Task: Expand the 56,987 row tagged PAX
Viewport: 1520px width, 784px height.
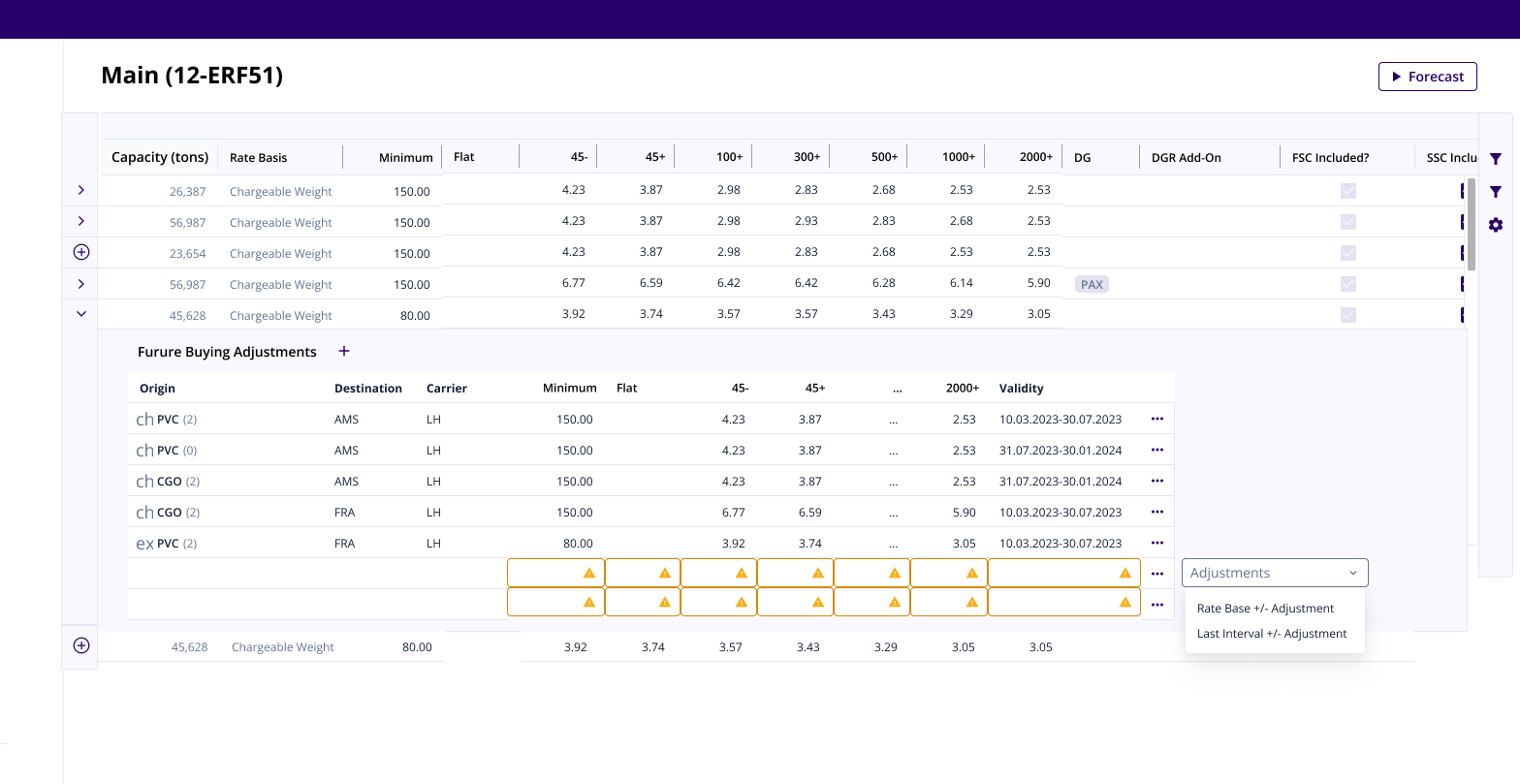Action: [81, 283]
